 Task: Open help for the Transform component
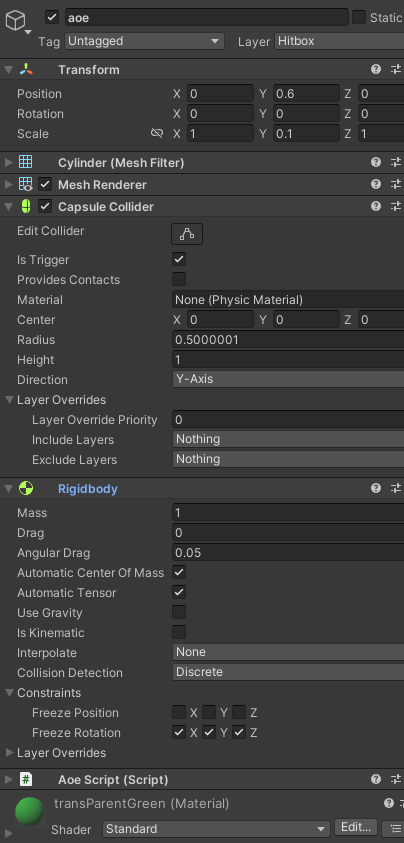coord(376,69)
